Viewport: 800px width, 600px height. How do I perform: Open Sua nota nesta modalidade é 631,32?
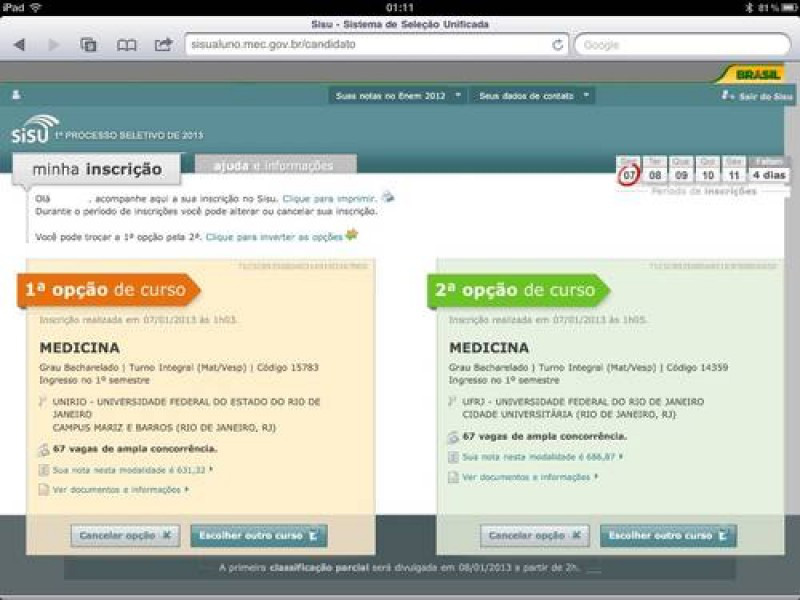[133, 470]
